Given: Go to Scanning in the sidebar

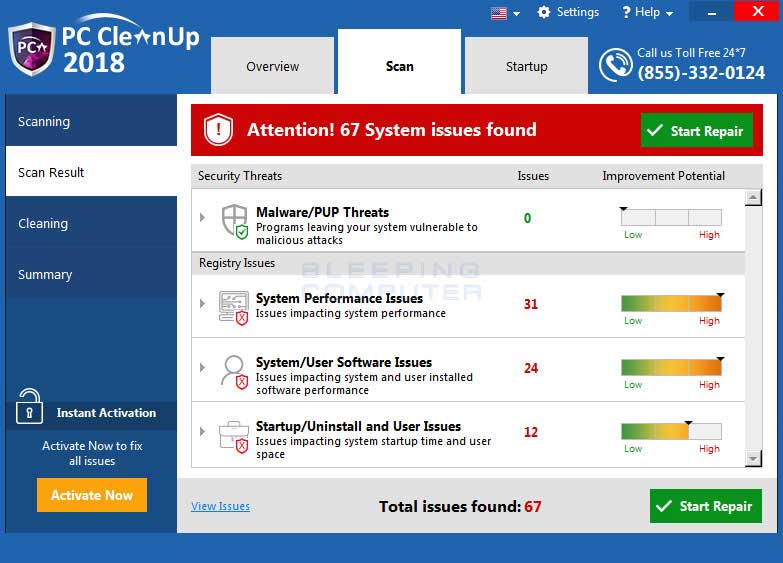Looking at the screenshot, I should 91,121.
